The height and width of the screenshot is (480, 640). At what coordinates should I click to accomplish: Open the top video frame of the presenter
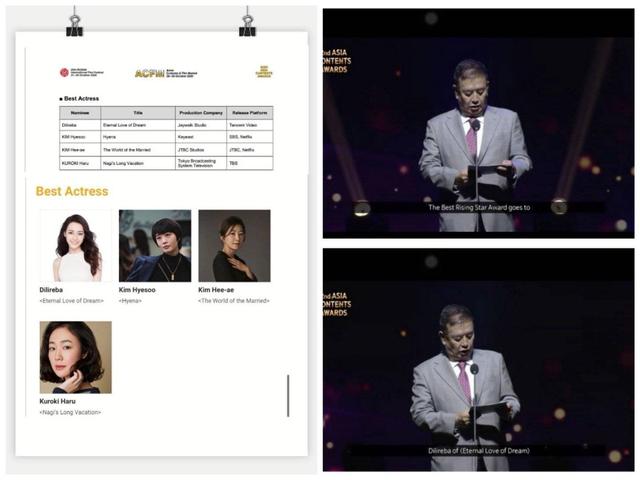(478, 123)
